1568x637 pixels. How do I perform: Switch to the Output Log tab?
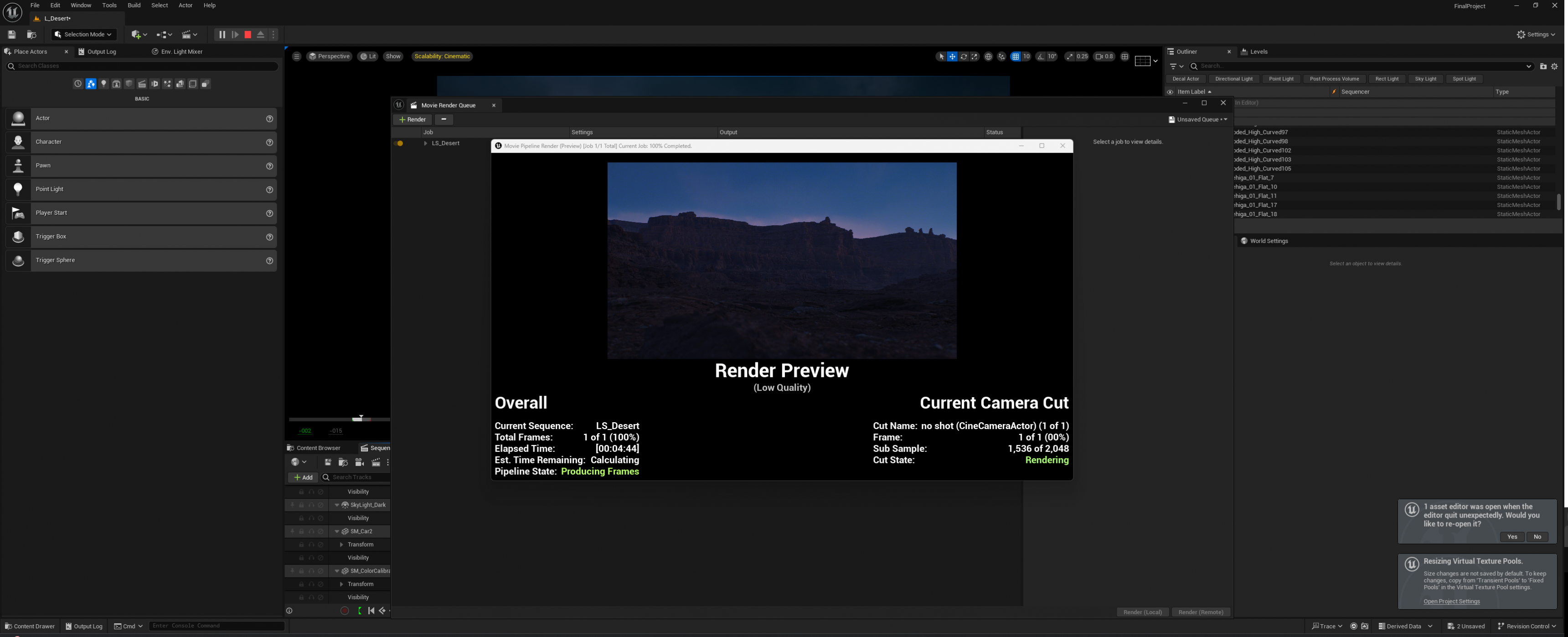[x=97, y=52]
